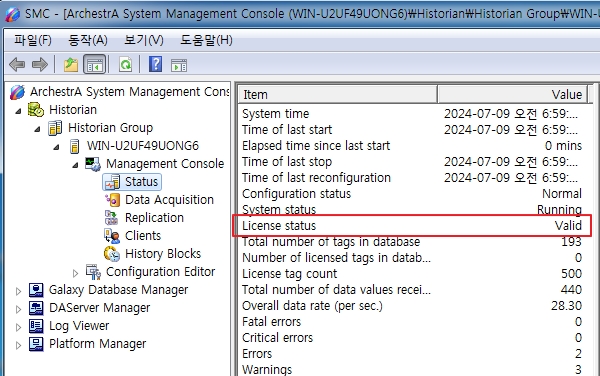Expand the Platform Manager node
600x376 pixels.
(x=18, y=345)
